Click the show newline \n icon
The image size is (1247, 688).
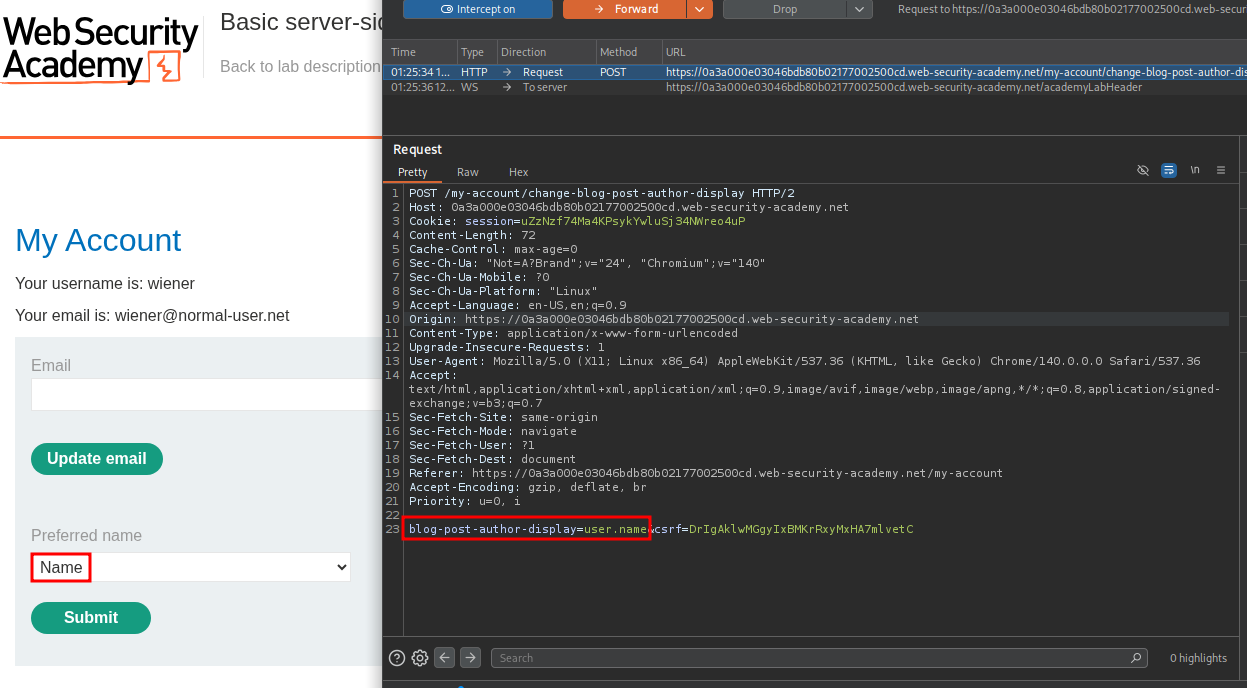[1195, 171]
